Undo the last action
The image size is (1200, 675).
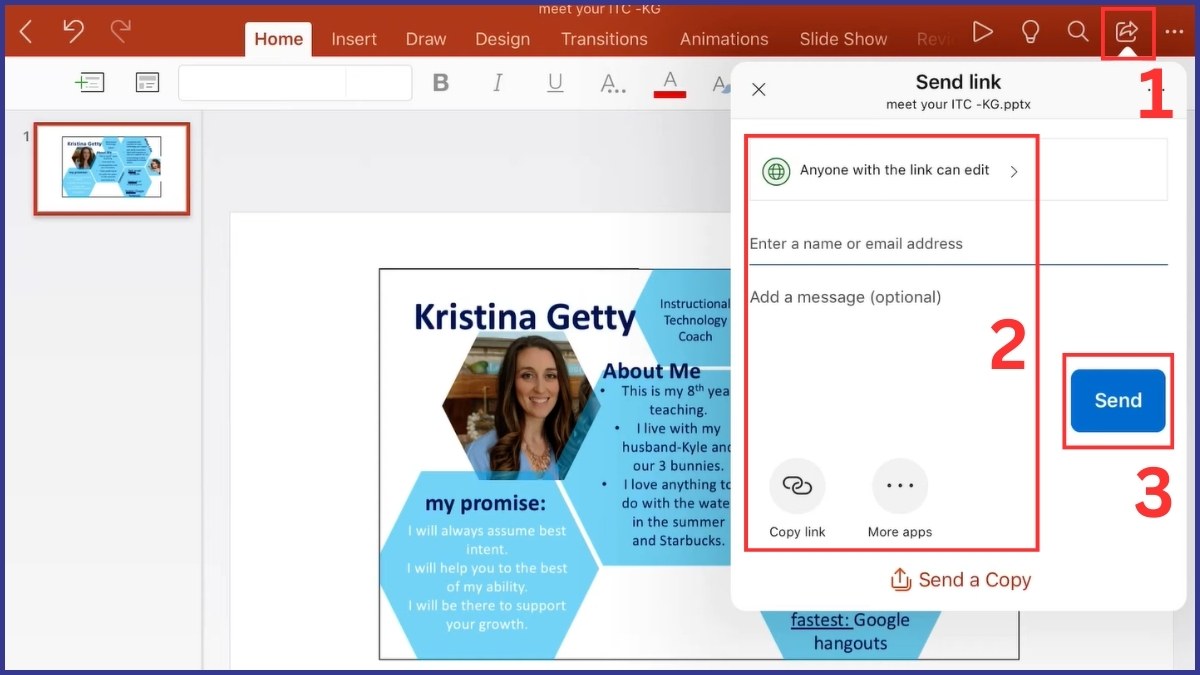pos(73,32)
